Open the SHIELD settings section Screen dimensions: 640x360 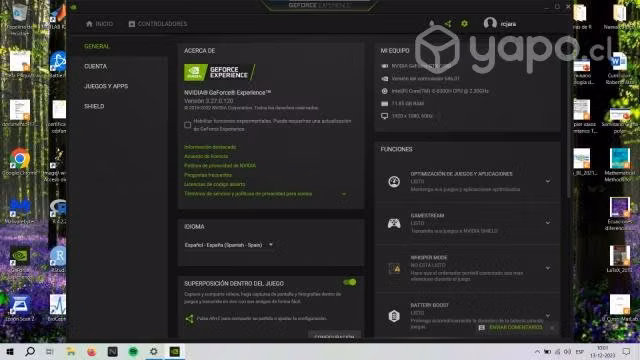94,106
